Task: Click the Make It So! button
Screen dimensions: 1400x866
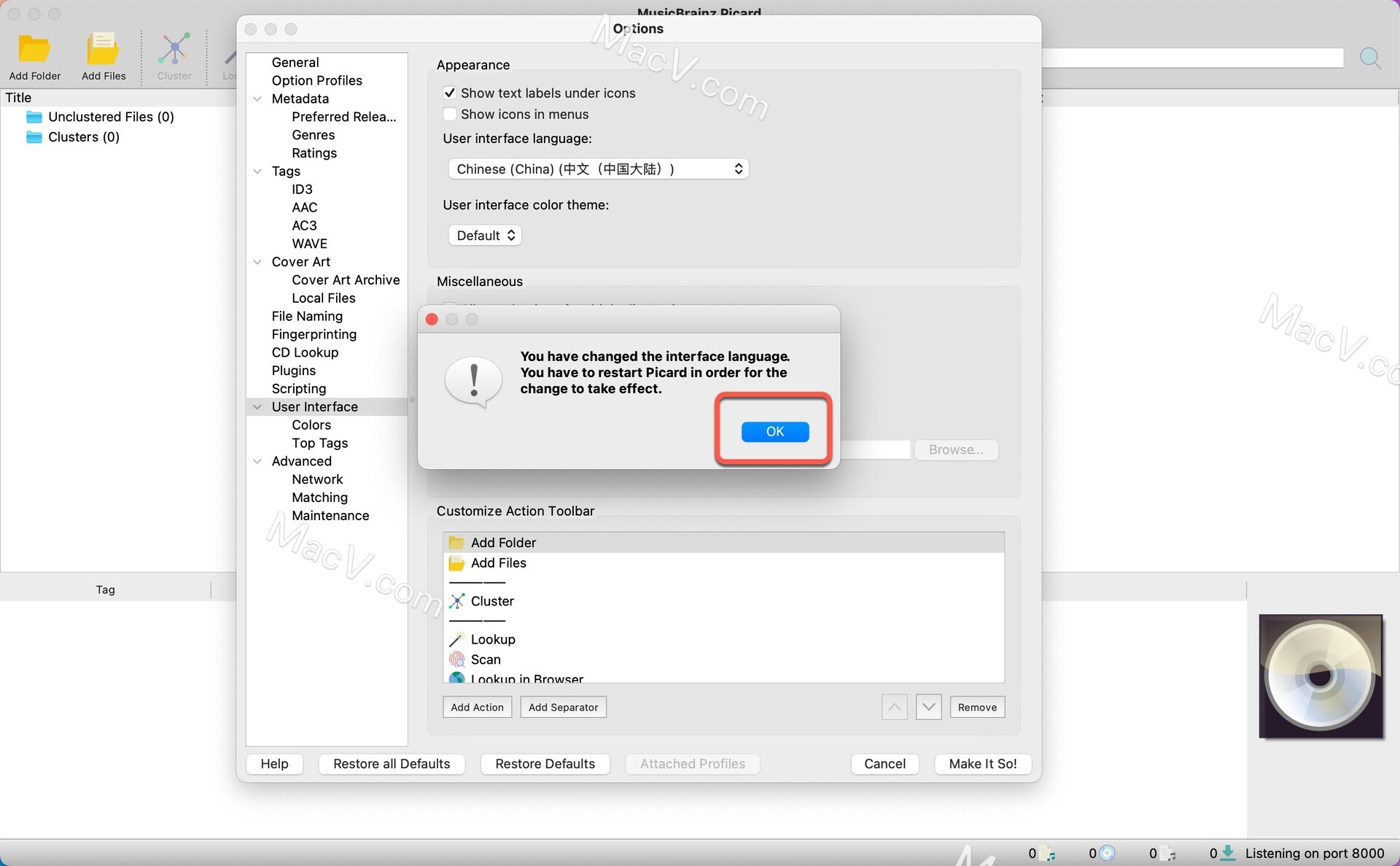Action: 983,764
